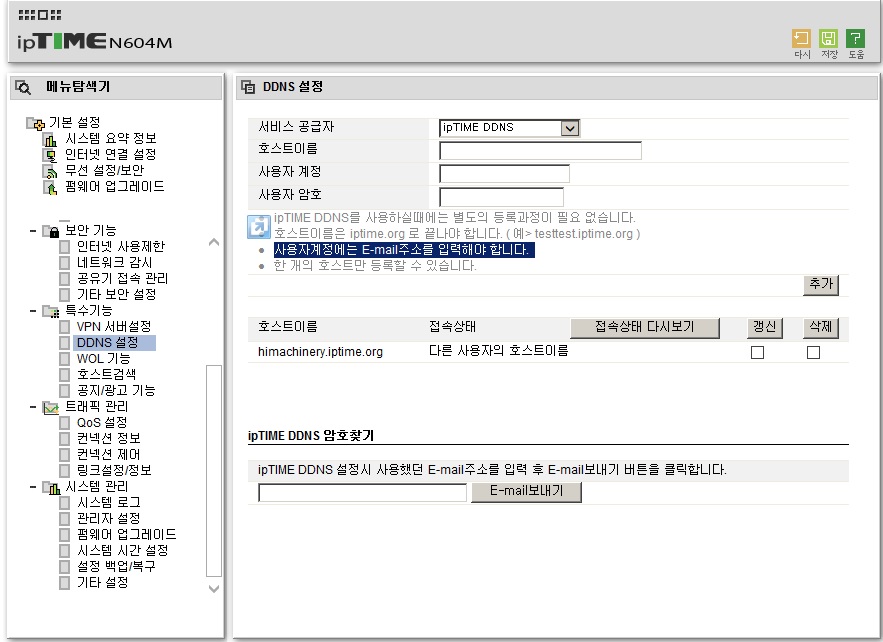
Task: Click the page icon beside 시스템 로그
Action: pos(65,503)
